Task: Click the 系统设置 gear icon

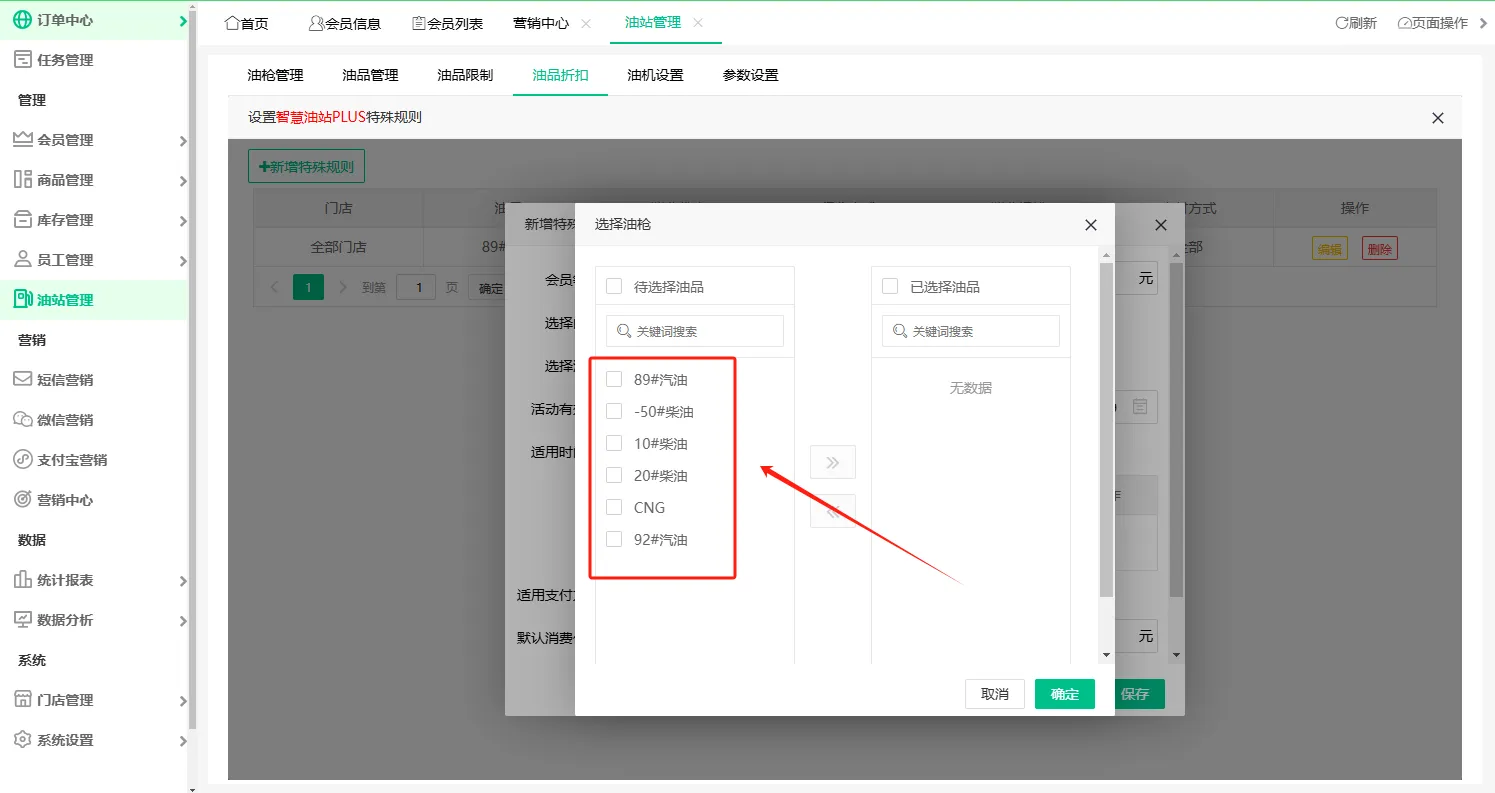Action: pos(22,740)
